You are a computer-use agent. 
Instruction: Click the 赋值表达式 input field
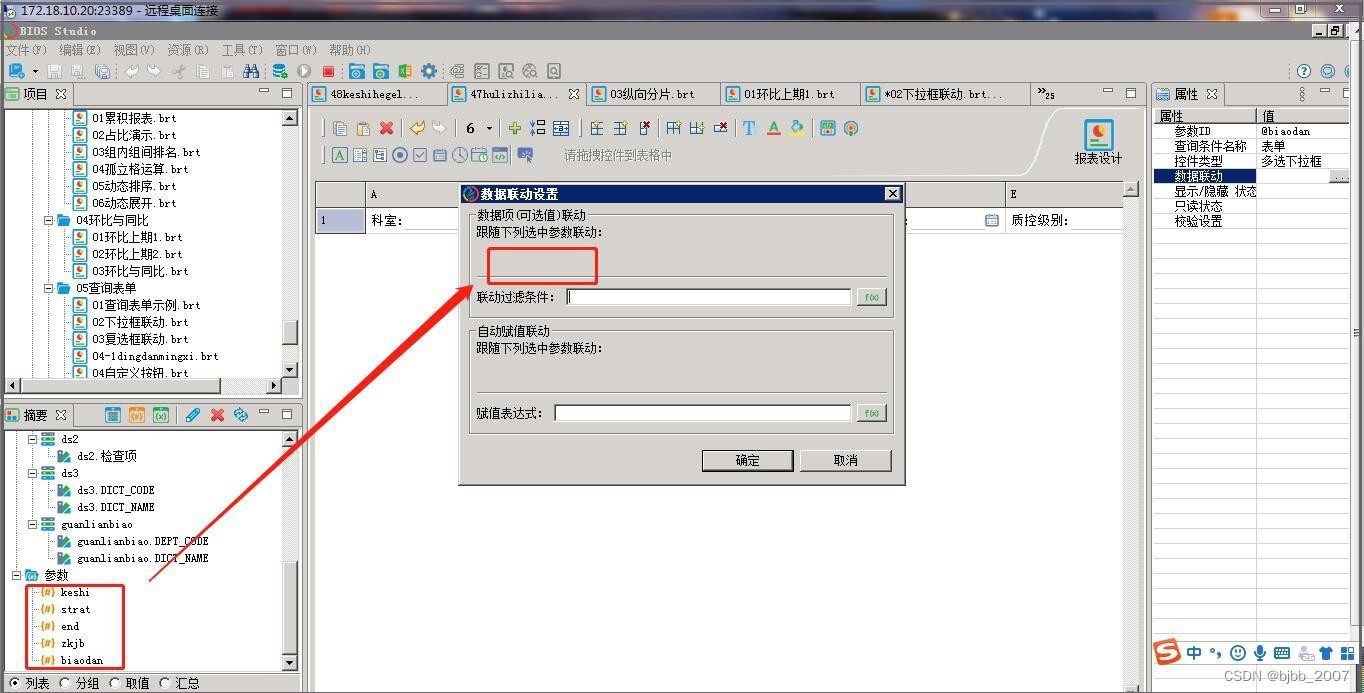tap(703, 413)
